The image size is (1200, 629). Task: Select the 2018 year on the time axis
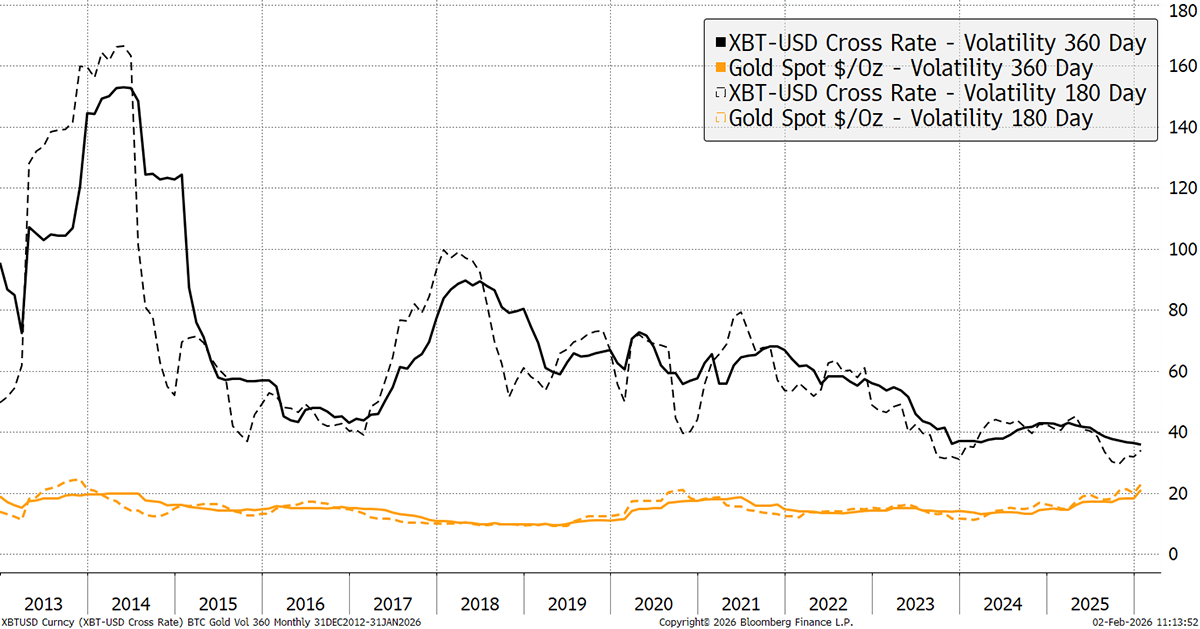(480, 605)
